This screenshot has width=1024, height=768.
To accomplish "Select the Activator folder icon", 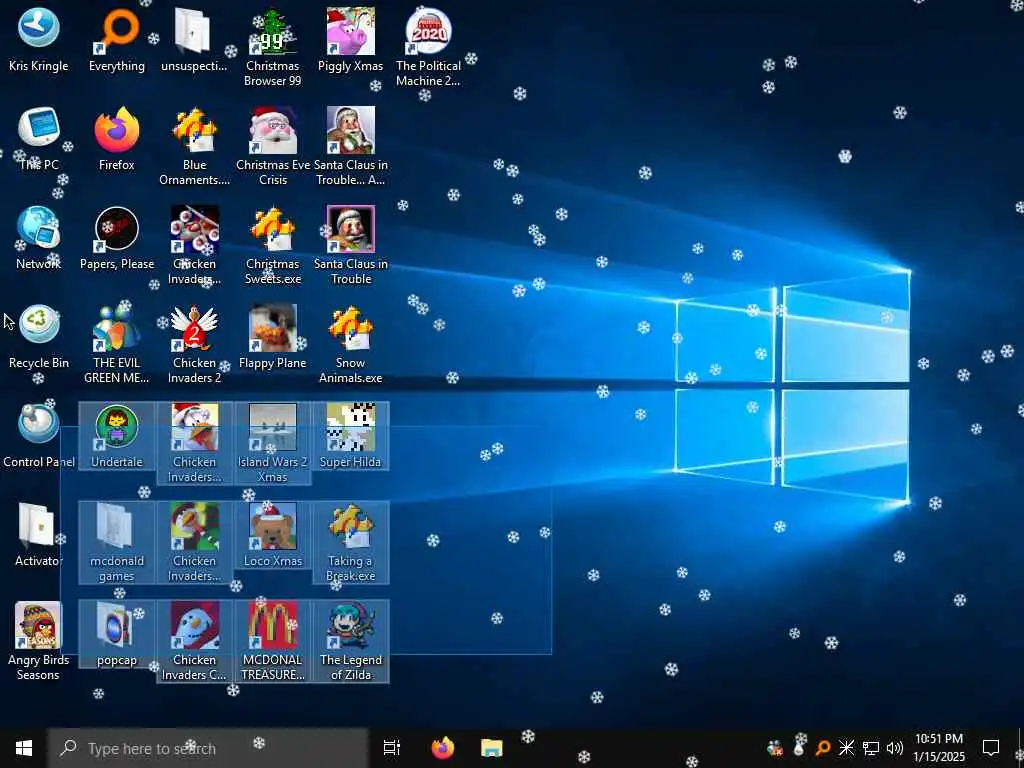I will (38, 536).
